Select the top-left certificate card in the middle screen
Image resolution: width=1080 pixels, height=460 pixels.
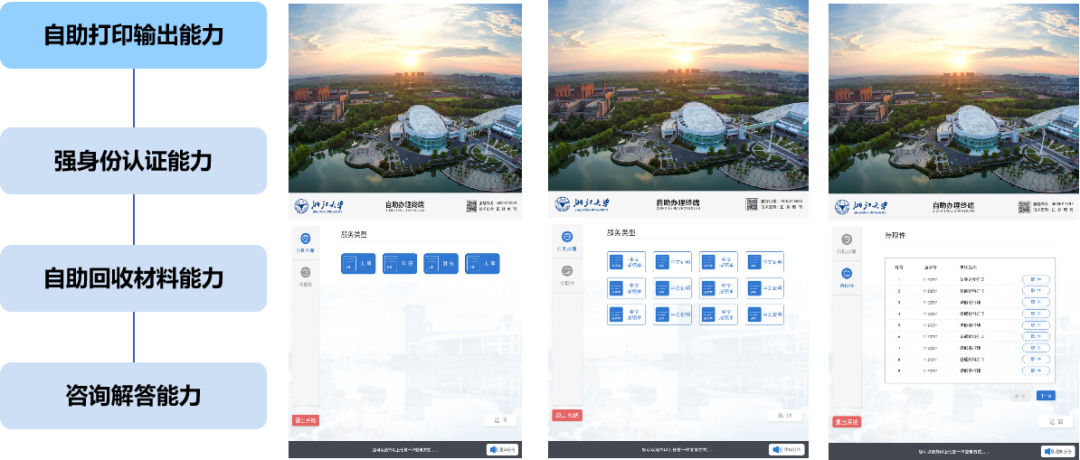click(626, 262)
